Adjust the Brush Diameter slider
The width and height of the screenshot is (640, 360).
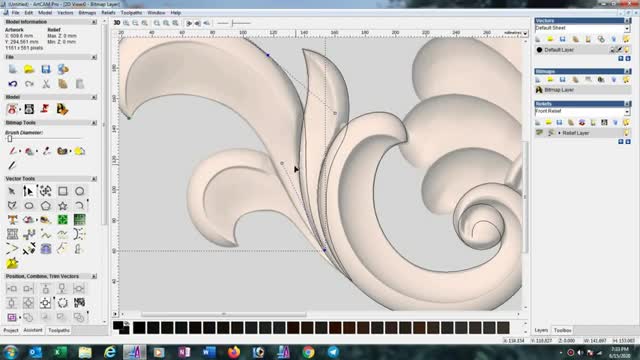tap(10, 139)
